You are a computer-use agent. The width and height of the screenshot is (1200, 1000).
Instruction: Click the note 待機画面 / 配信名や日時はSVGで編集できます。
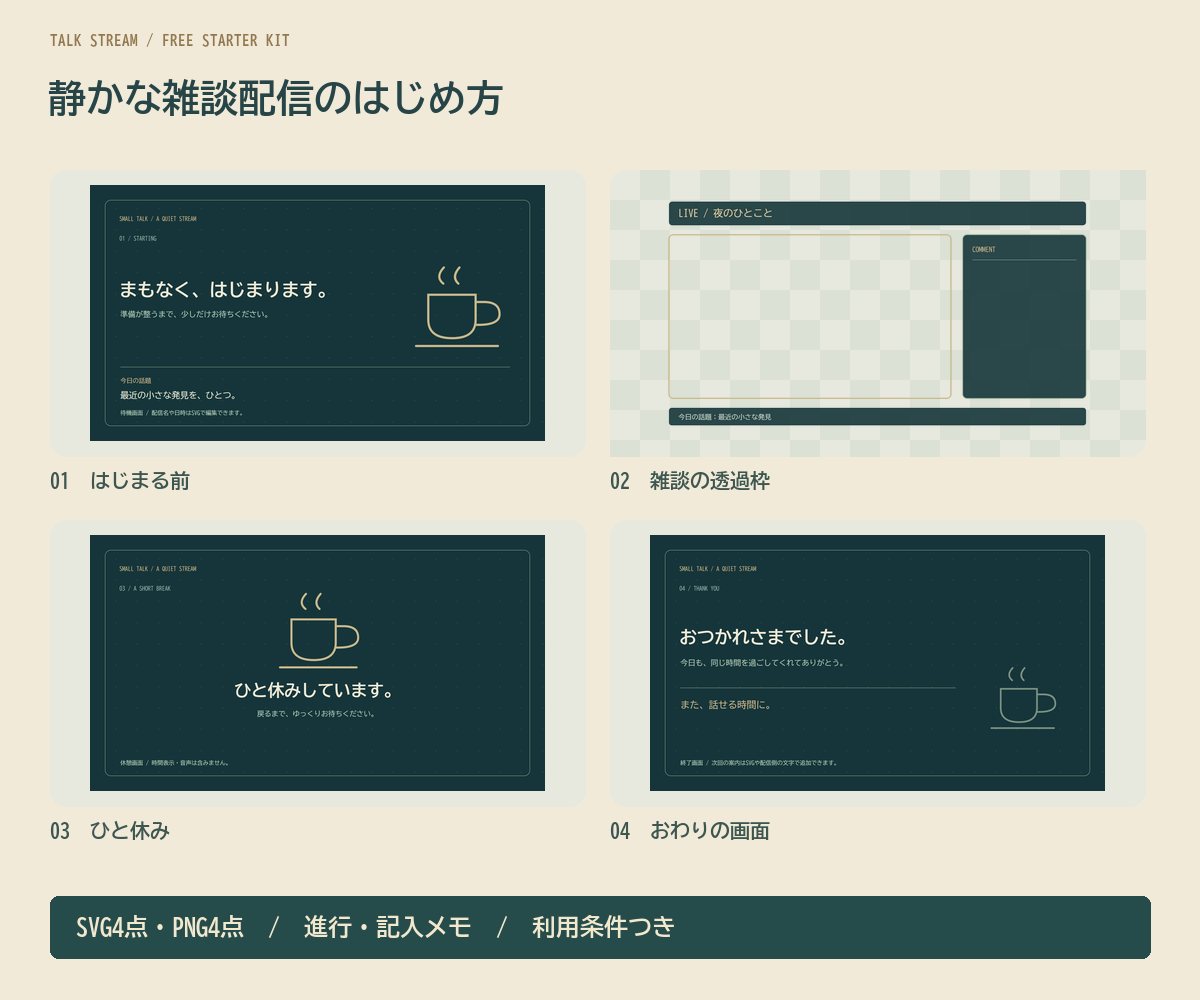(182, 413)
